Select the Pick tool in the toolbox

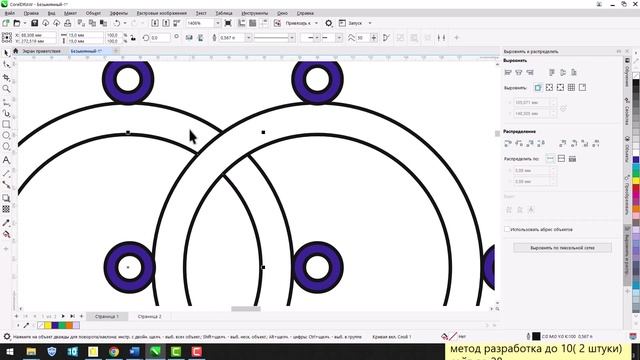click(6, 53)
